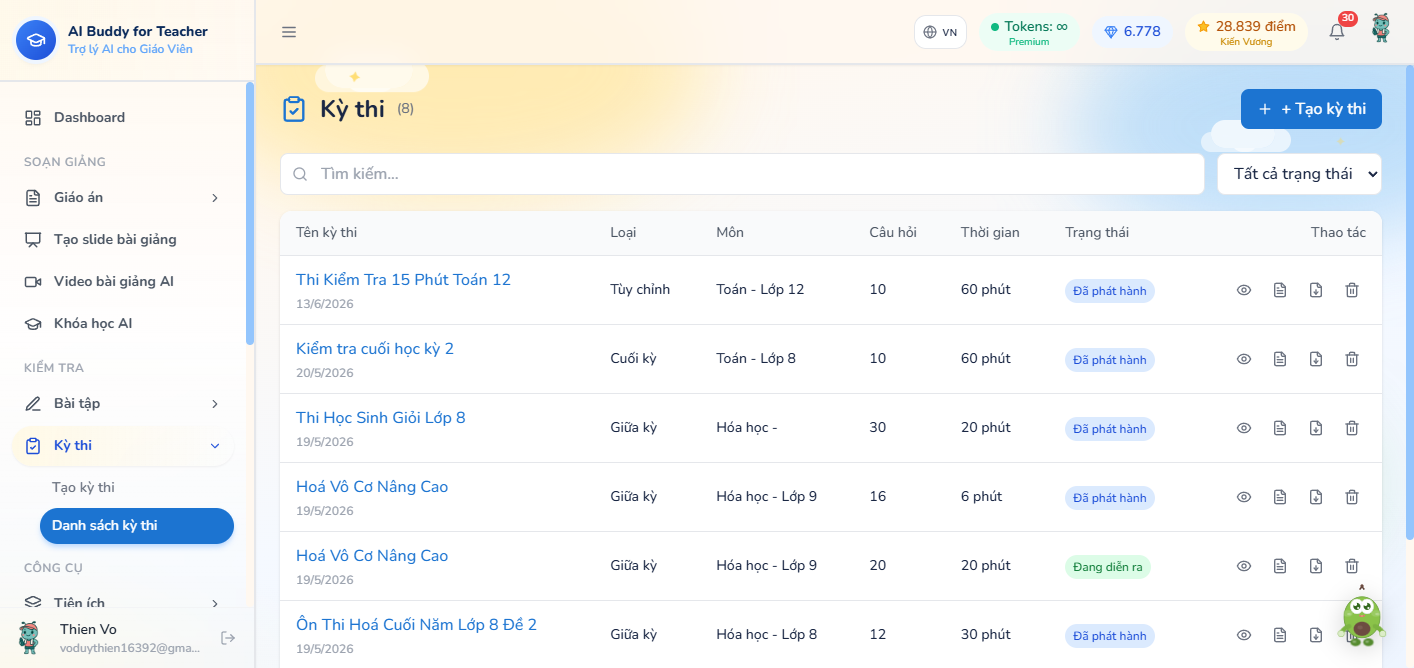1414x668 pixels.
Task: Open Video bài giảng AI in the sidebar
Action: [x=123, y=282]
